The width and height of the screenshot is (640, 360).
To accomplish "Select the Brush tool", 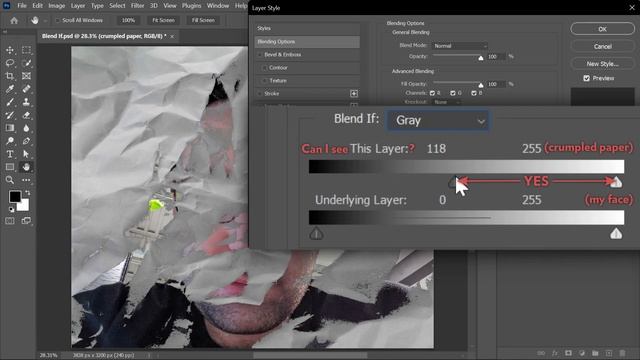I will 10,102.
